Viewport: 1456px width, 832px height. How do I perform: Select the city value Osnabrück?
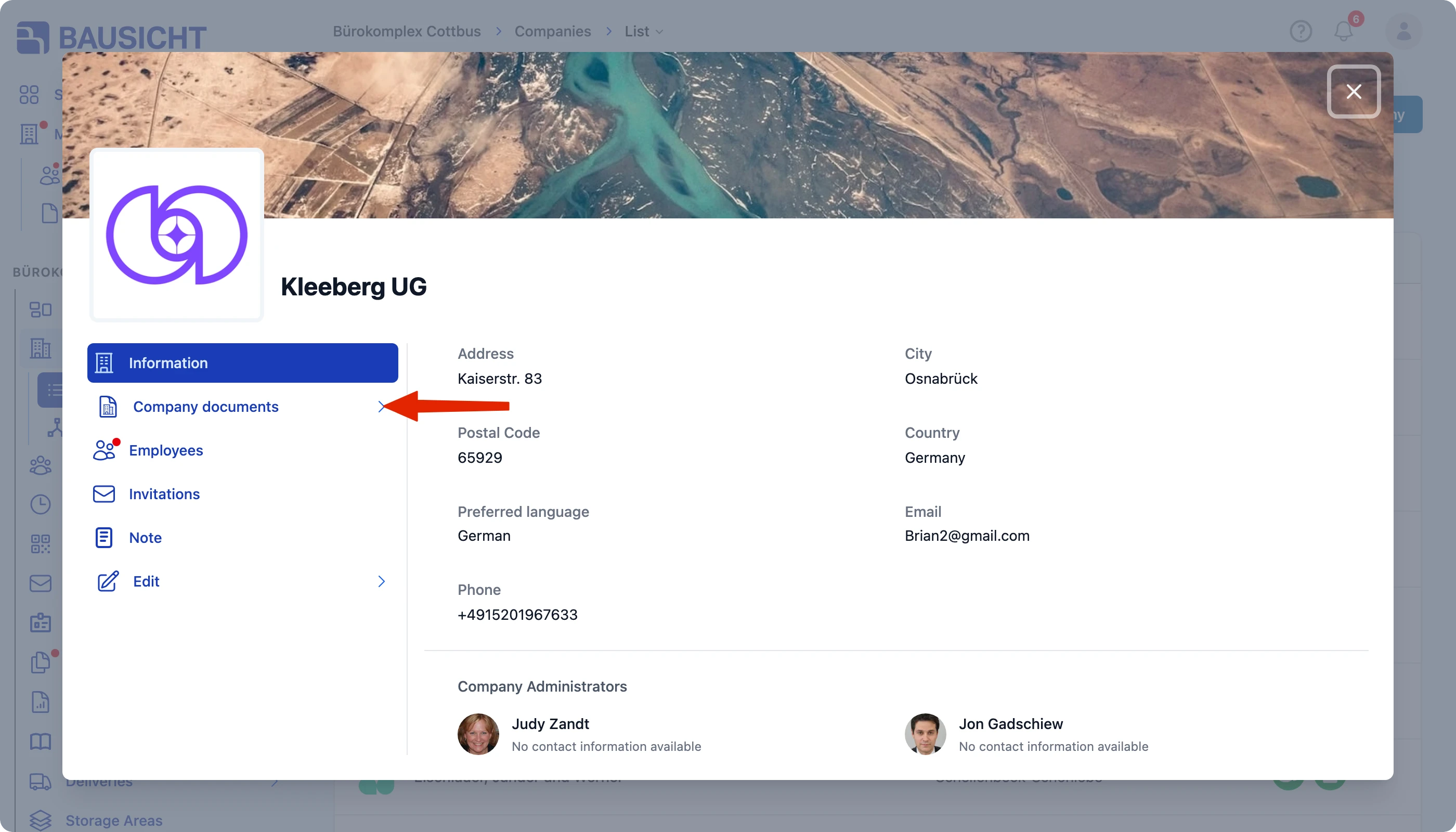(941, 379)
